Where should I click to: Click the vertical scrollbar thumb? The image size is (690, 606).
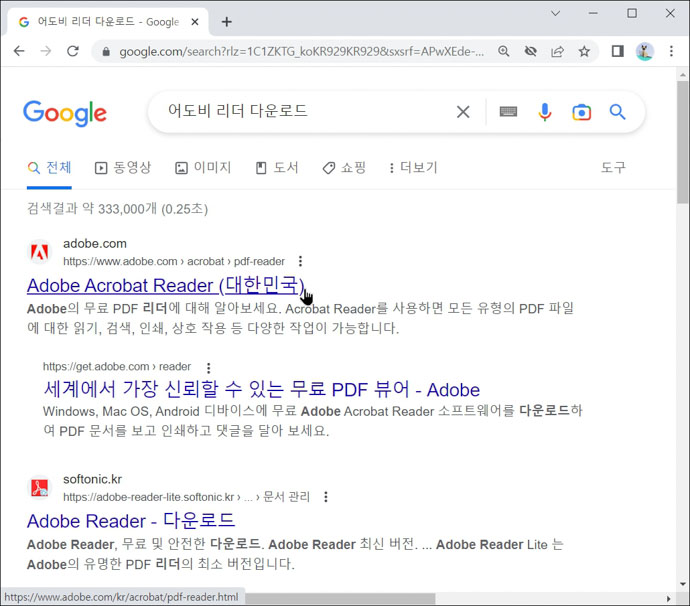coord(683,142)
